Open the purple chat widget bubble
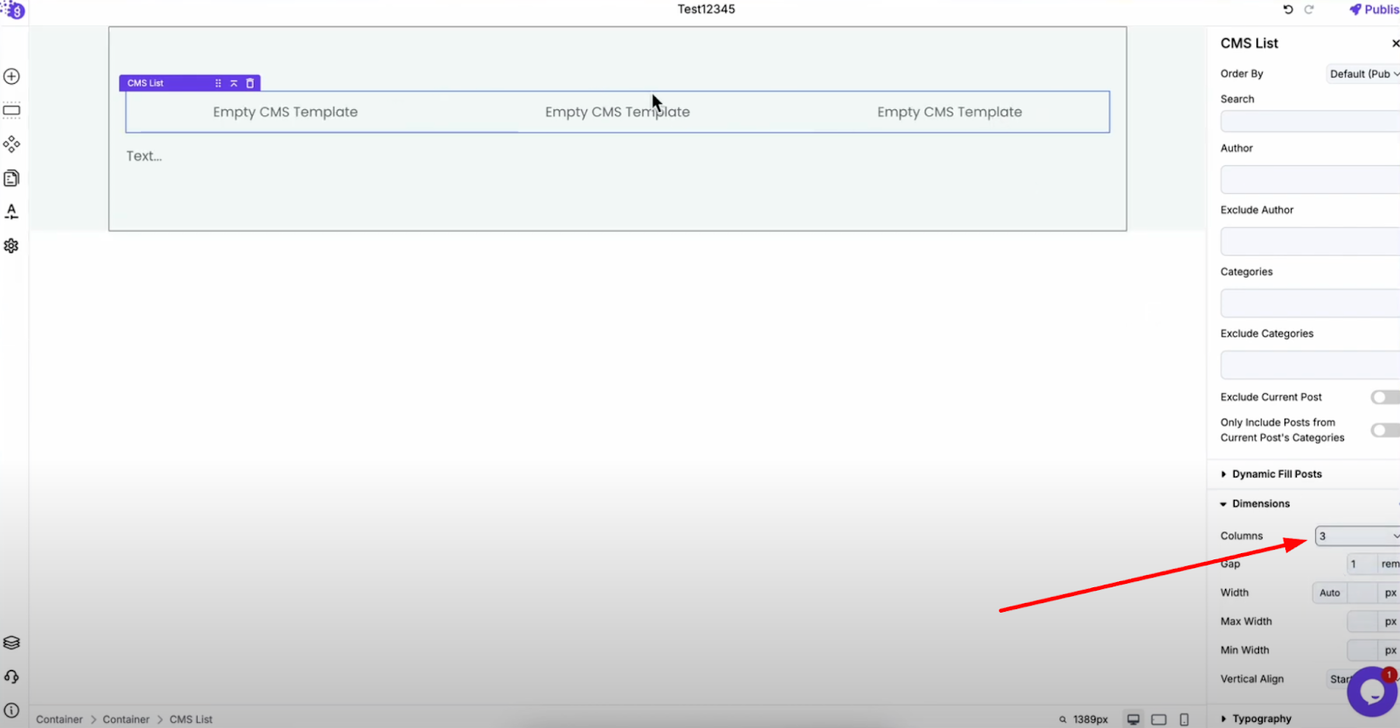Image resolution: width=1400 pixels, height=728 pixels. [1372, 692]
